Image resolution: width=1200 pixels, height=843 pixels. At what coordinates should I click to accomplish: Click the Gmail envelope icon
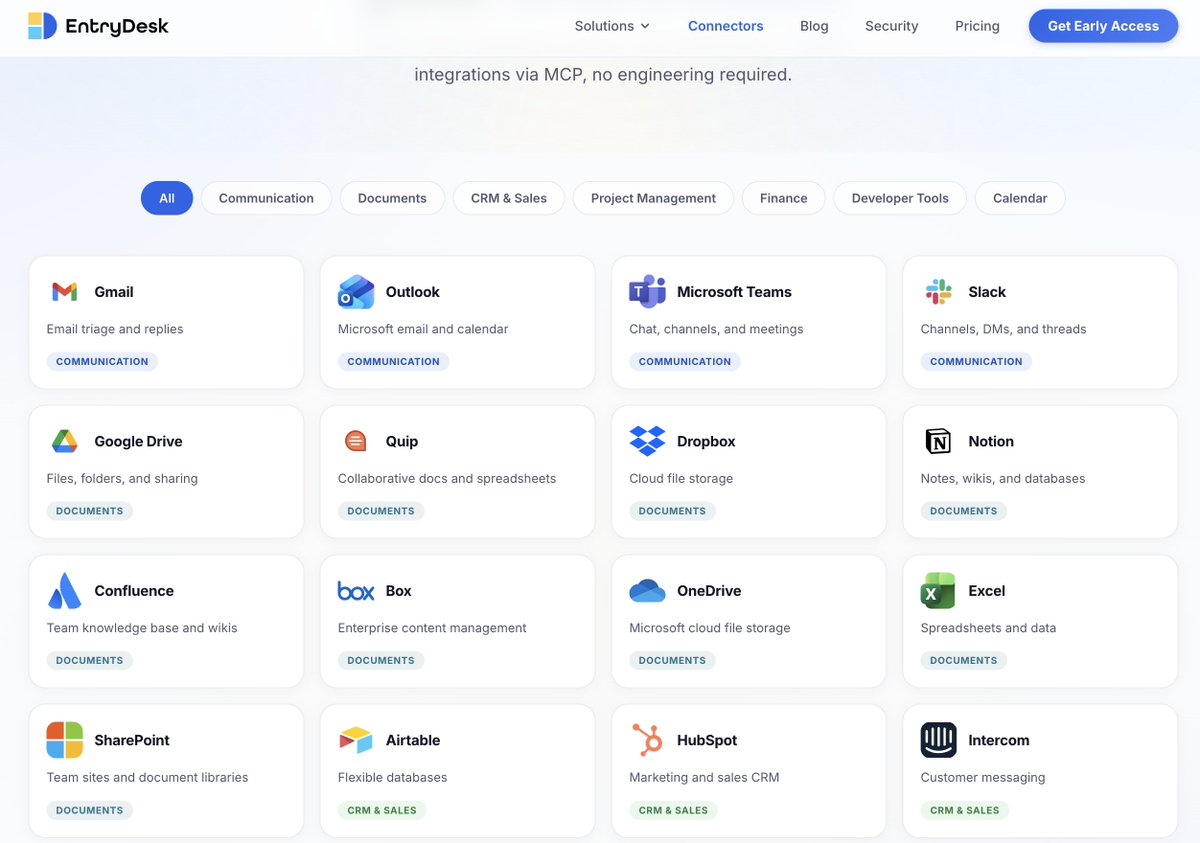64,292
